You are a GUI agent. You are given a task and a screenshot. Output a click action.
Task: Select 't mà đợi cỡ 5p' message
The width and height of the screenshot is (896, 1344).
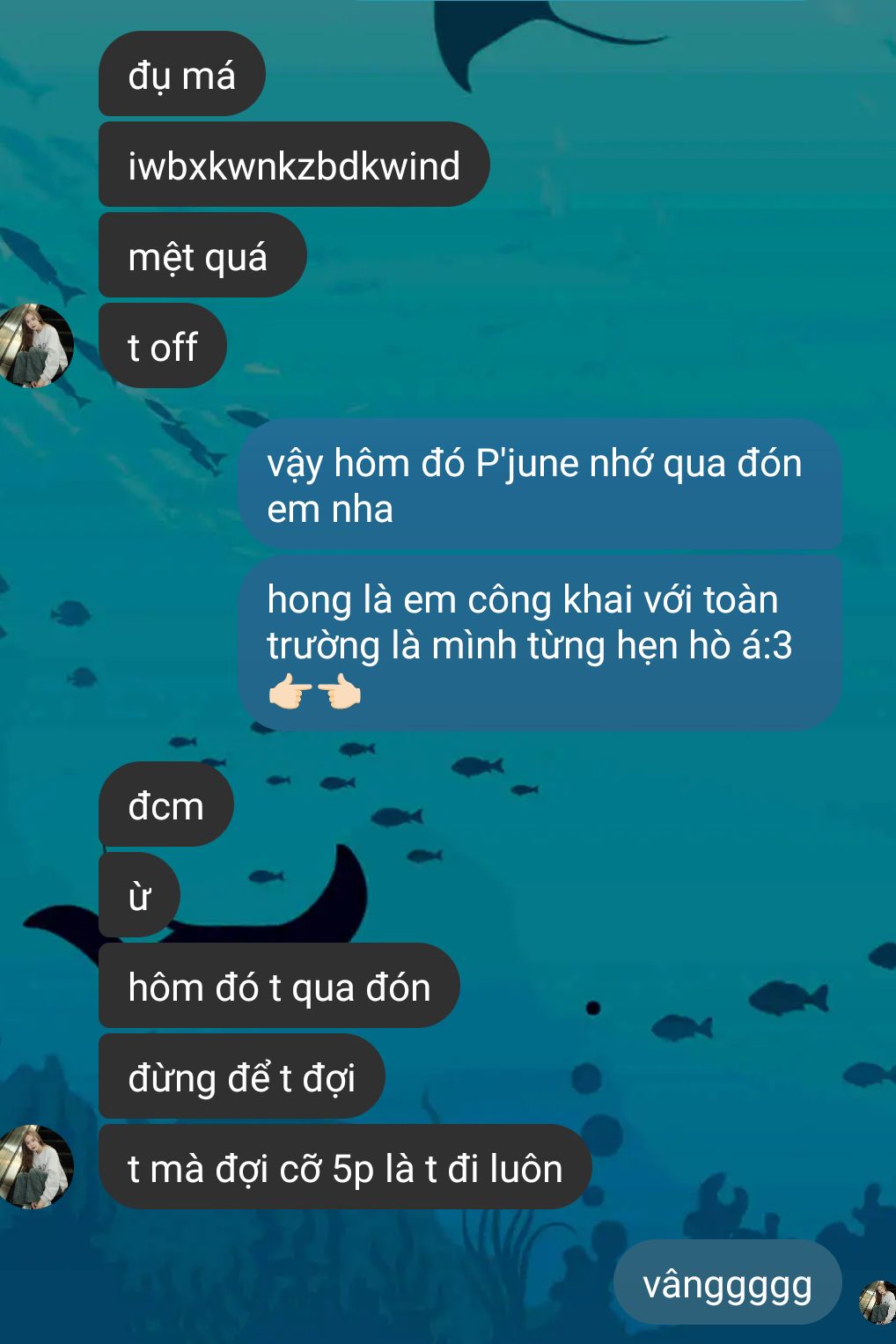point(345,1167)
